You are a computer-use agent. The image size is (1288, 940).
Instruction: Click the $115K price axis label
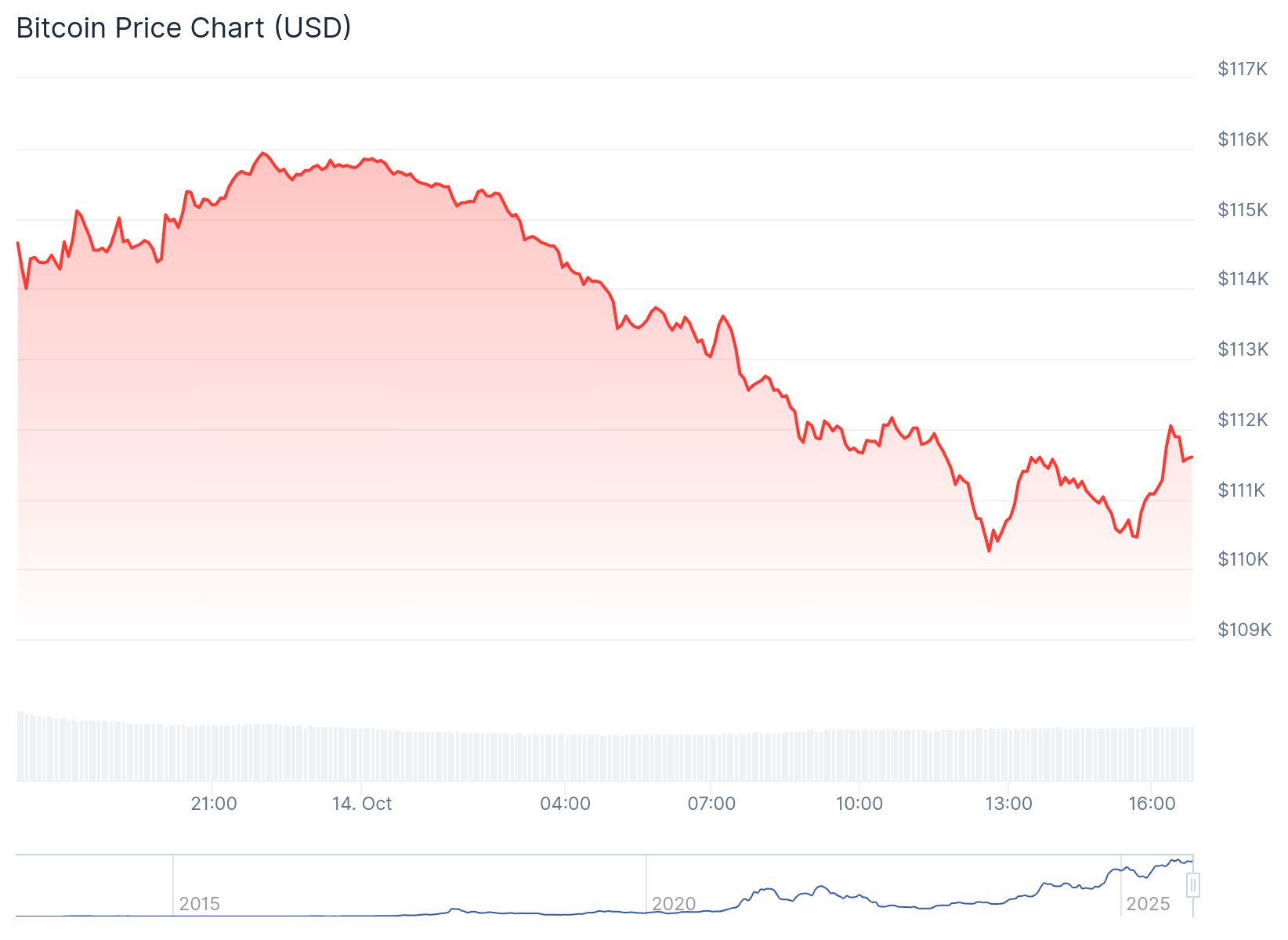[1243, 210]
